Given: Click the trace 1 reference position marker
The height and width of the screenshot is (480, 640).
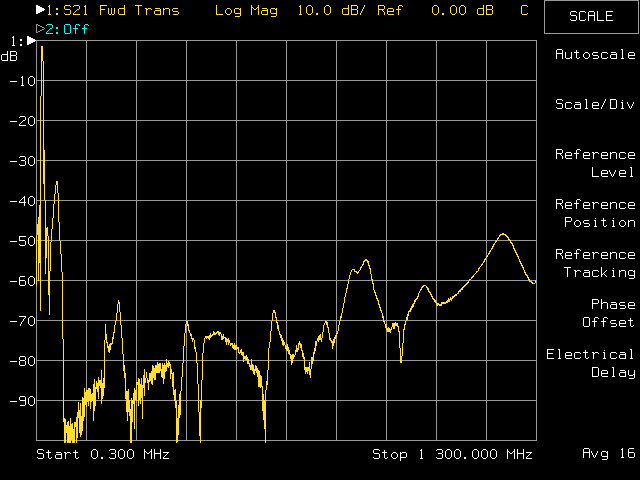Looking at the screenshot, I should [x=31, y=40].
